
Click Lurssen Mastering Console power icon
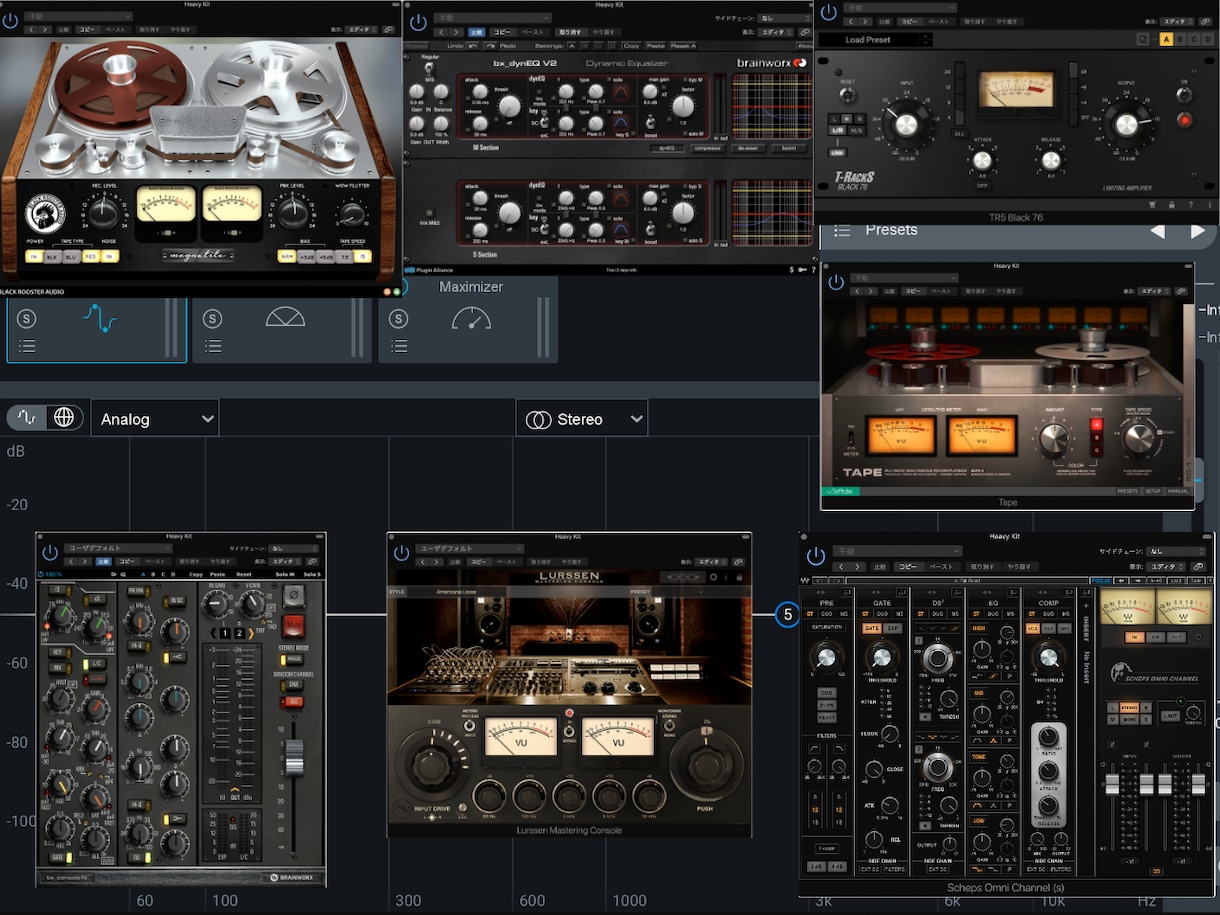click(402, 553)
